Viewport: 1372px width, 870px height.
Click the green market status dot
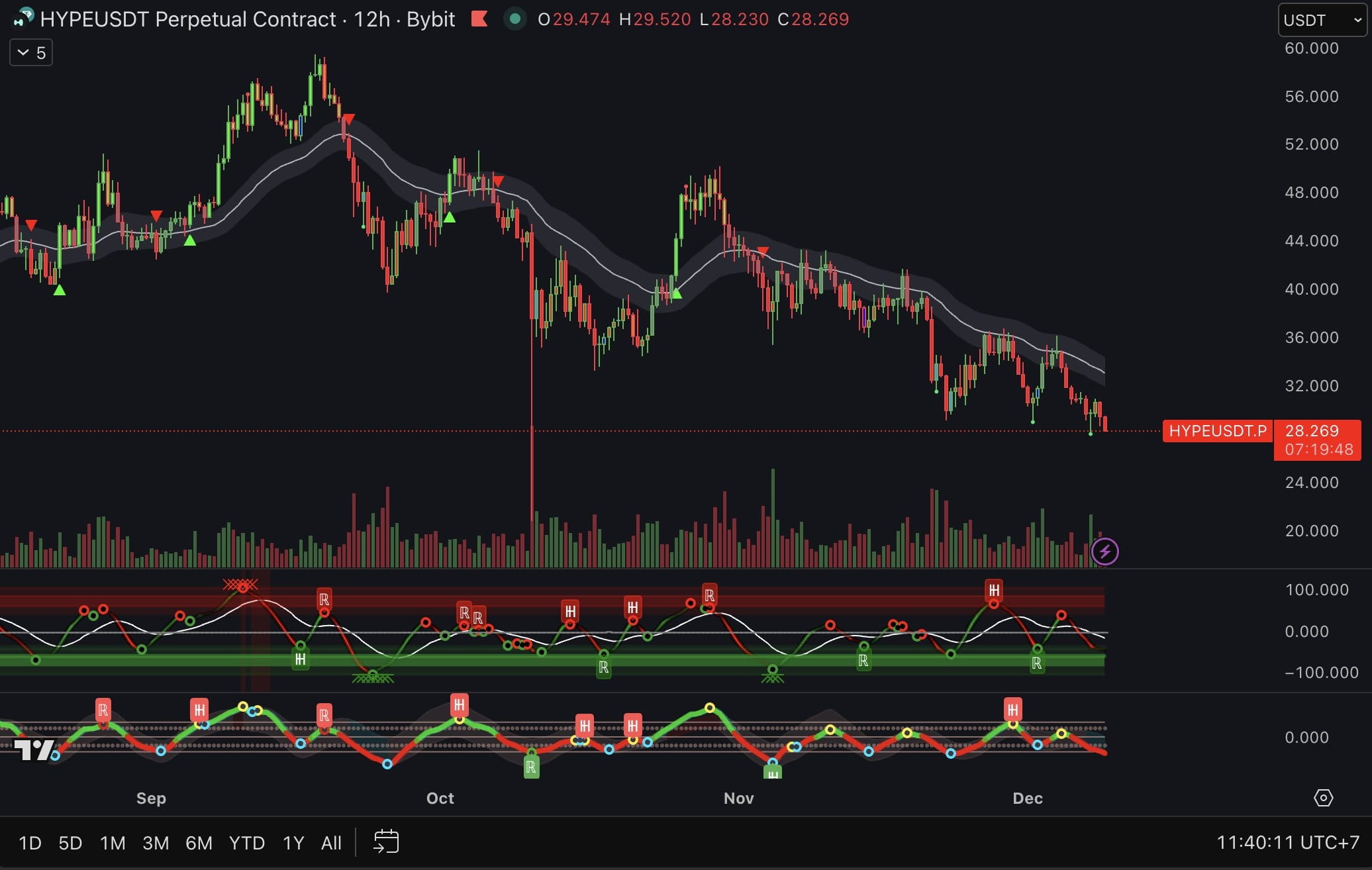(x=514, y=19)
